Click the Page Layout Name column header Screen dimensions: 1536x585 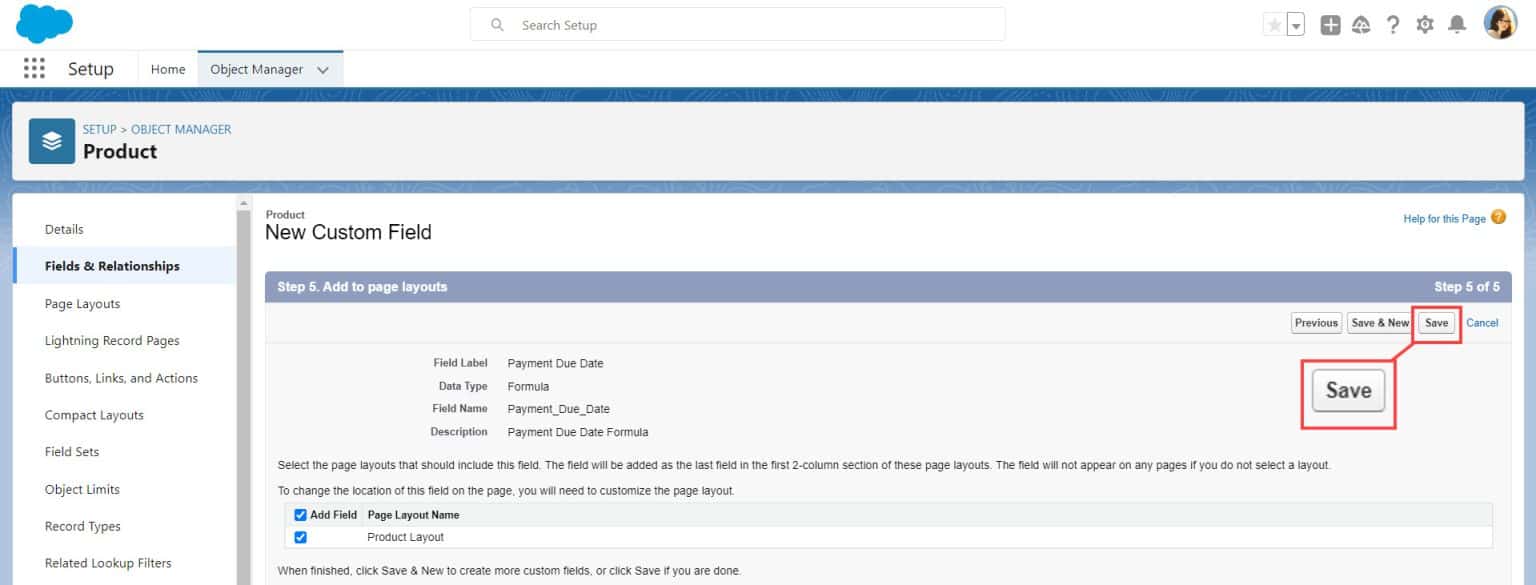click(413, 515)
